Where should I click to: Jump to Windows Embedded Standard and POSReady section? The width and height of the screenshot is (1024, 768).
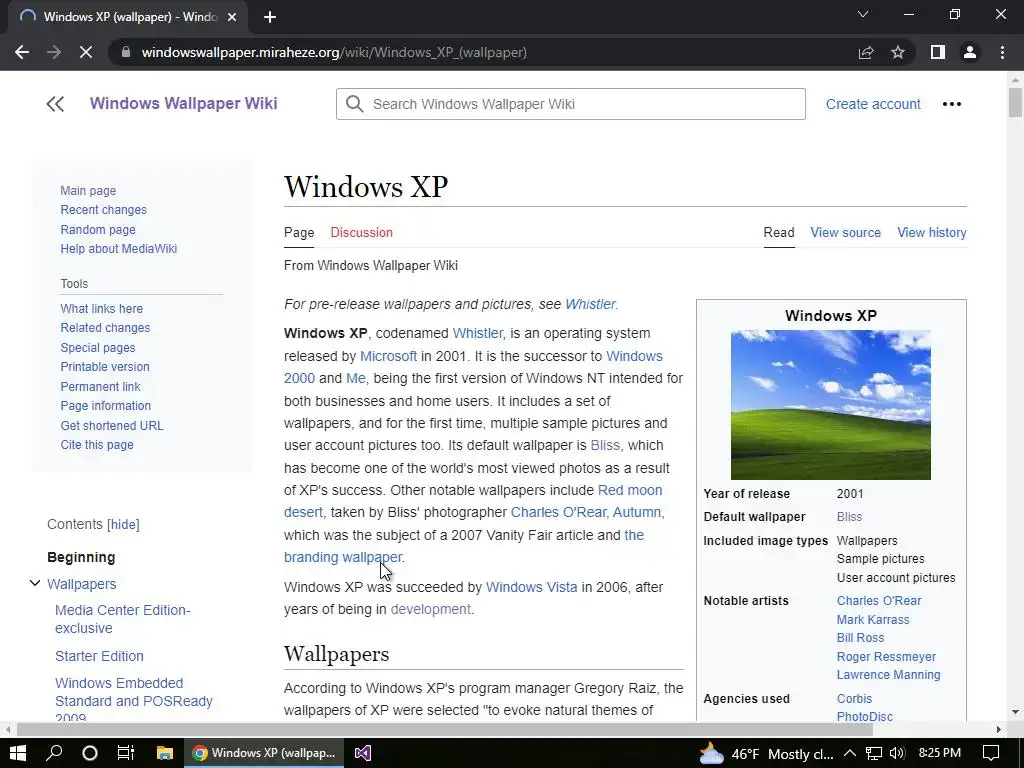pos(134,698)
